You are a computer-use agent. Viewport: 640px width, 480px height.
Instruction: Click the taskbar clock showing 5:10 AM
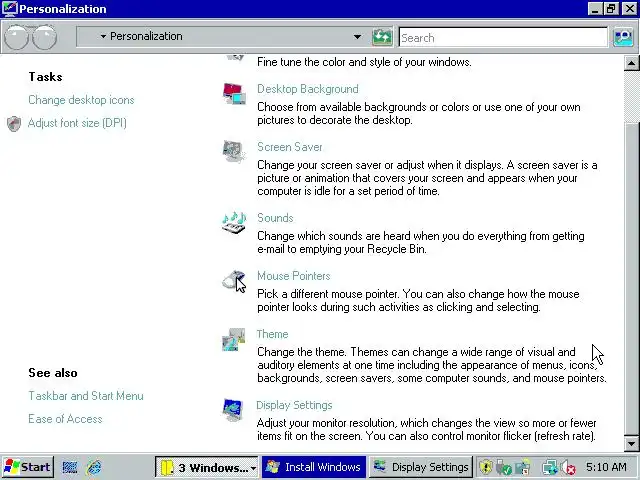click(x=606, y=467)
